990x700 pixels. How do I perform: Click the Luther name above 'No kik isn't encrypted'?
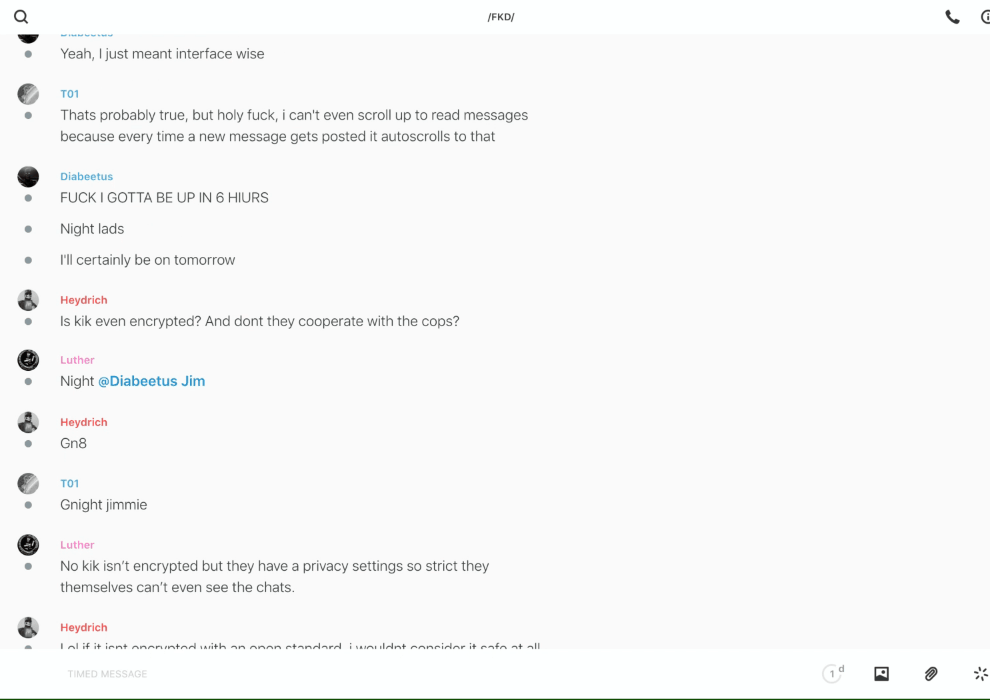pyautogui.click(x=77, y=545)
